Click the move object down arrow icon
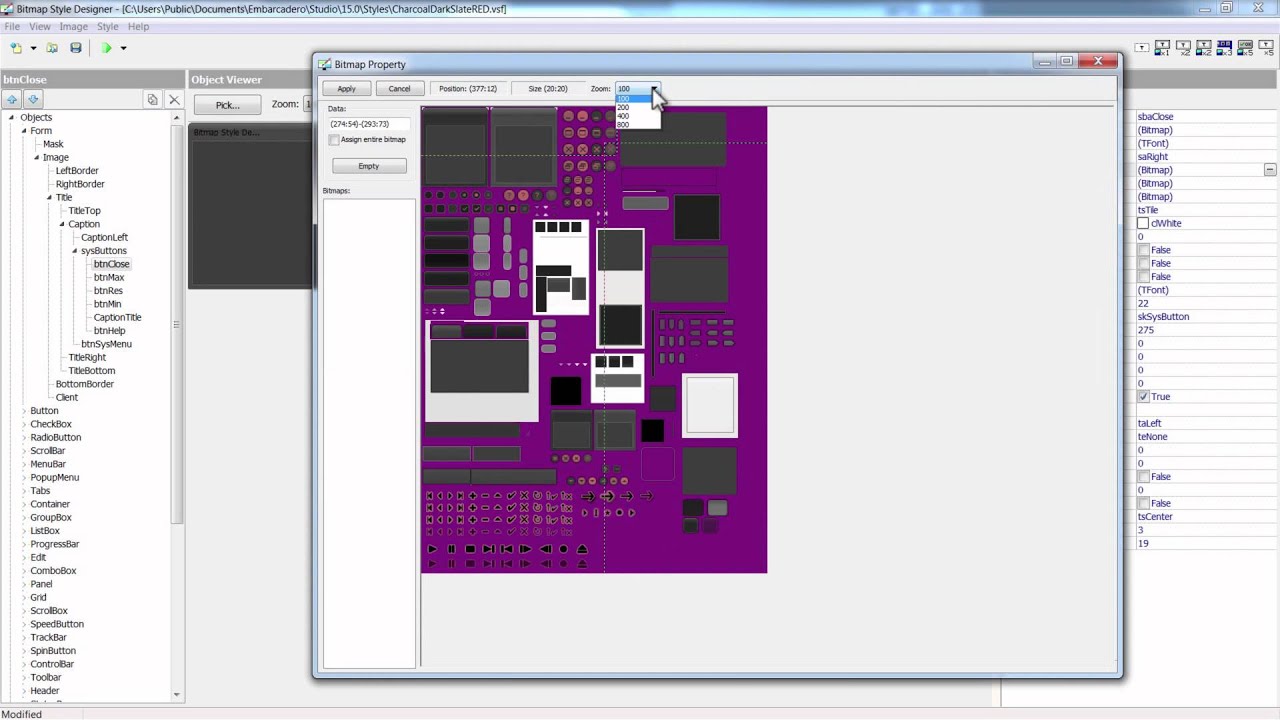This screenshot has width=1280, height=720. click(32, 100)
